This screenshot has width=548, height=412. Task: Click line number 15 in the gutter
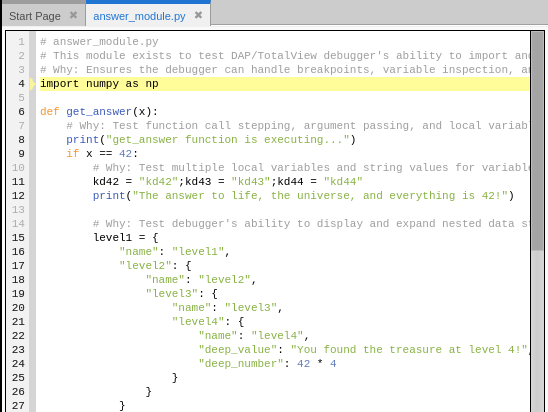(18, 238)
